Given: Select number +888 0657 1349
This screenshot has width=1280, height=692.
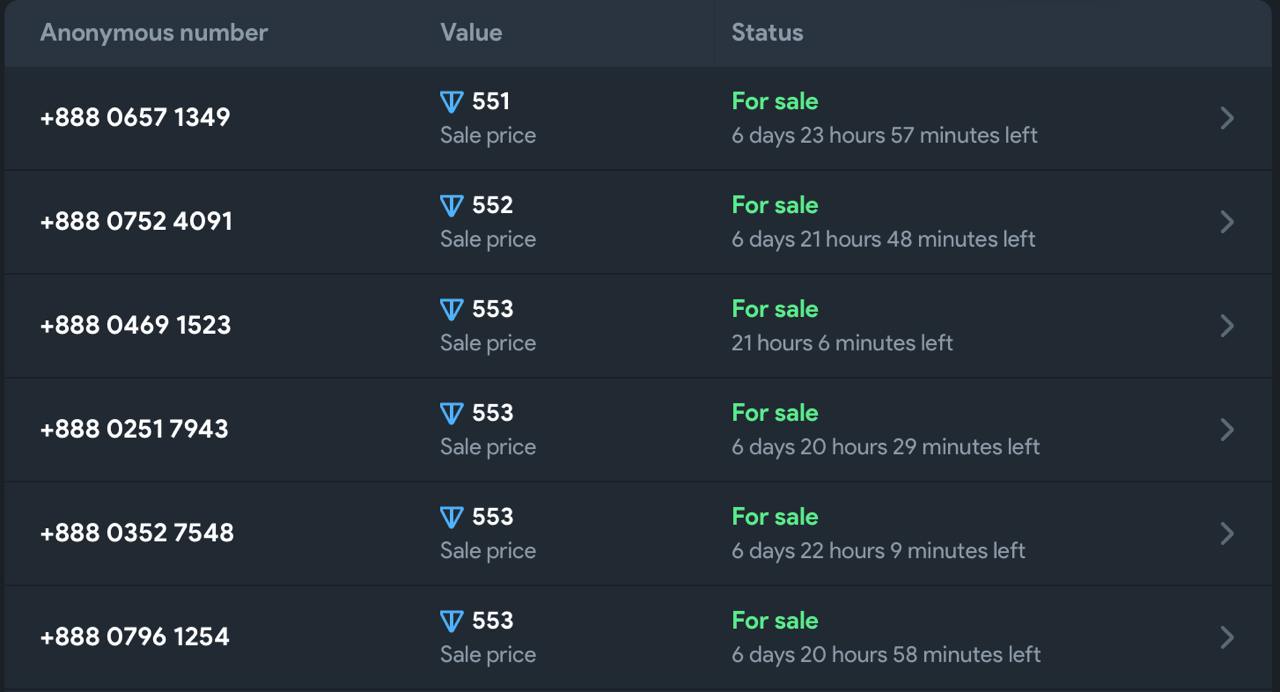Looking at the screenshot, I should 135,118.
